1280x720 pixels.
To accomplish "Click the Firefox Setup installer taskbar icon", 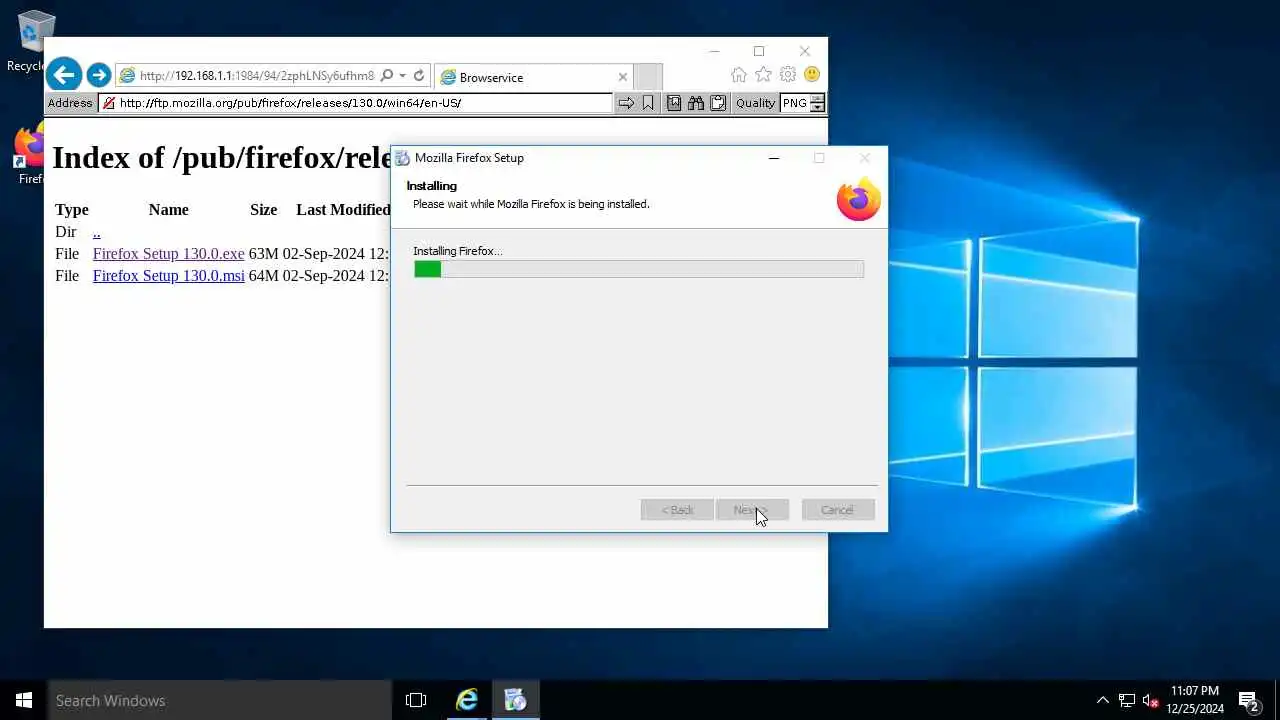I will (516, 700).
